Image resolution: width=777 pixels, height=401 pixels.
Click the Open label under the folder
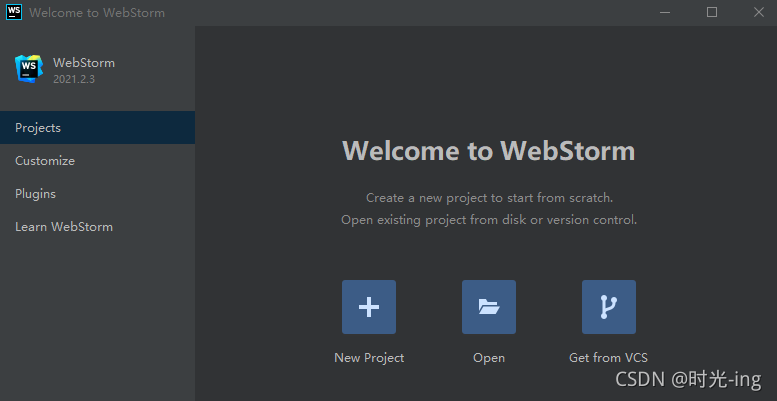[489, 358]
